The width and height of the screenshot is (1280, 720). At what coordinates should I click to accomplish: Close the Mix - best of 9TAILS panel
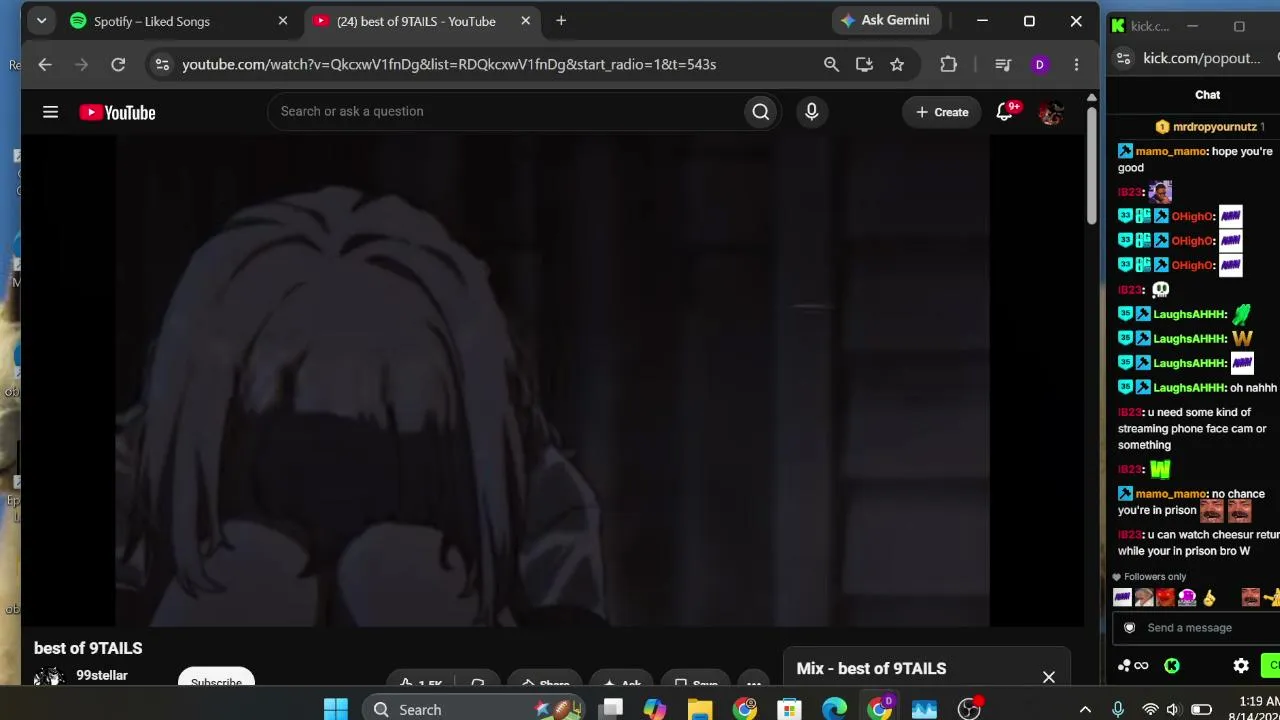pyautogui.click(x=1049, y=677)
